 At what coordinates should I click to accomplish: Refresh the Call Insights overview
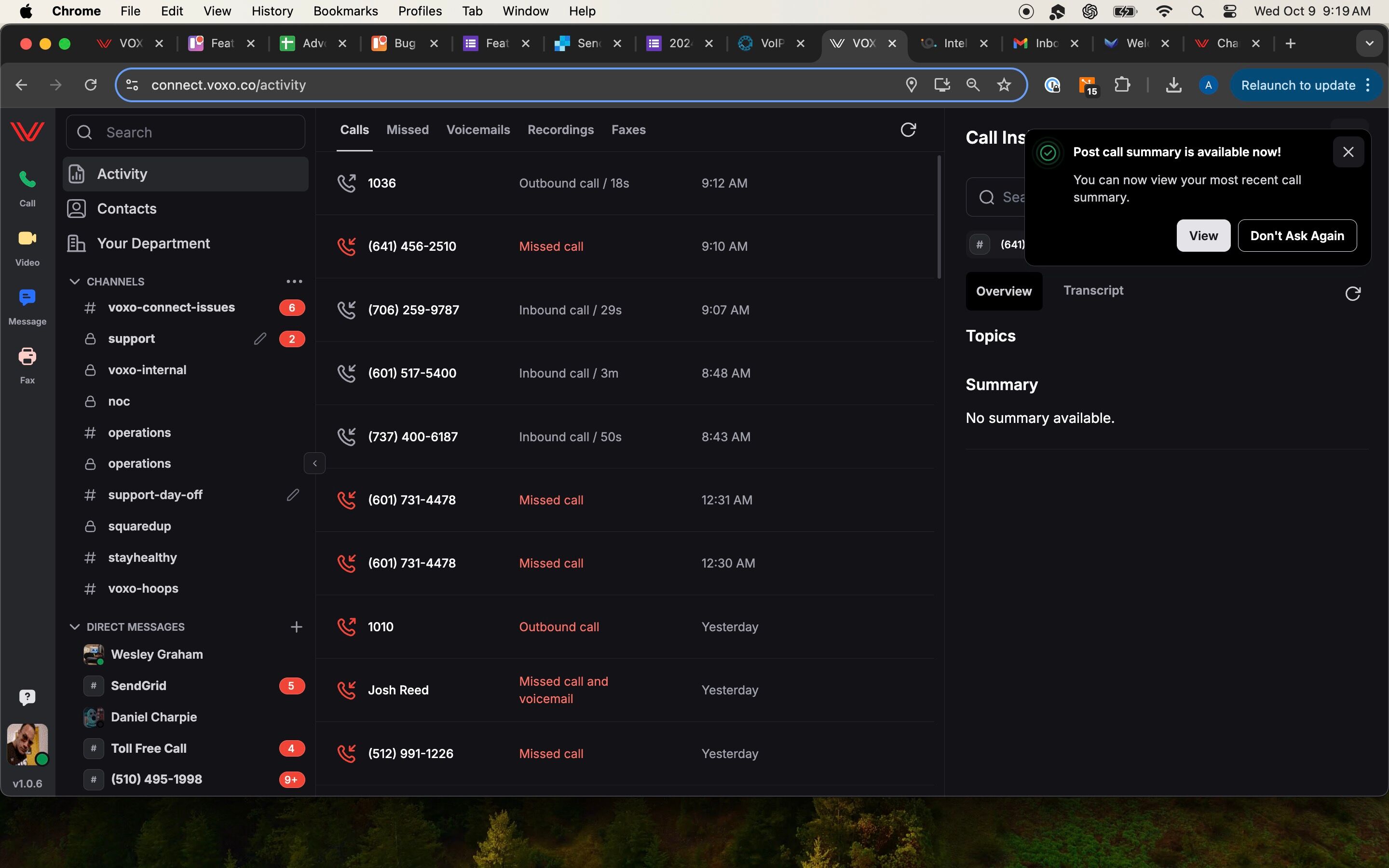pos(1352,294)
